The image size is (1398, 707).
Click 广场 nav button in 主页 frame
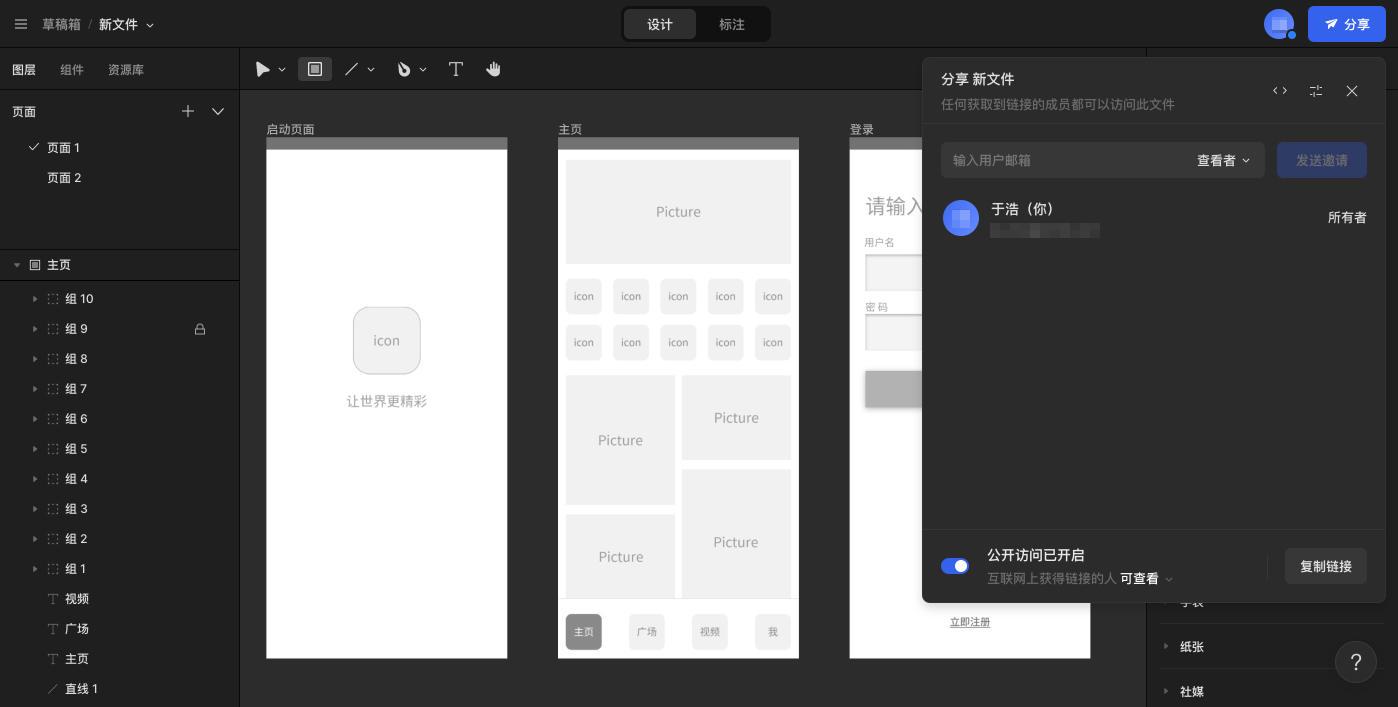[647, 632]
